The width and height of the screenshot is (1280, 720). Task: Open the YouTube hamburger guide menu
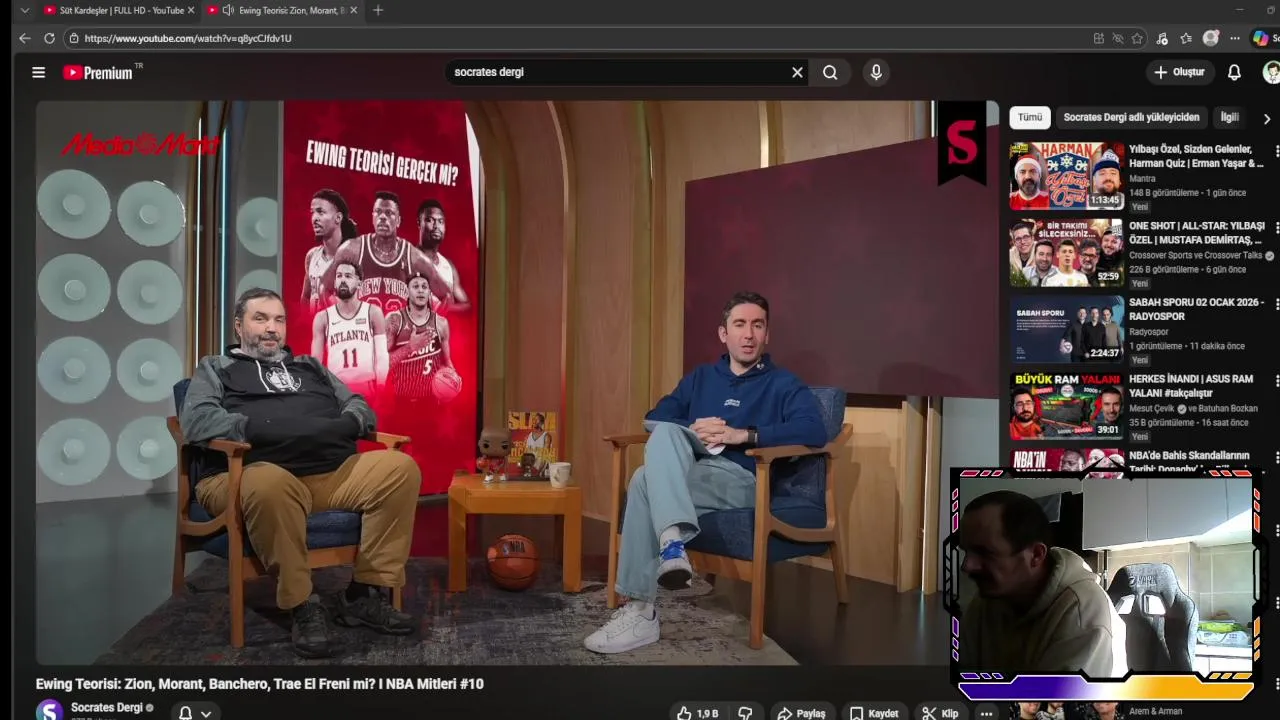tap(38, 72)
